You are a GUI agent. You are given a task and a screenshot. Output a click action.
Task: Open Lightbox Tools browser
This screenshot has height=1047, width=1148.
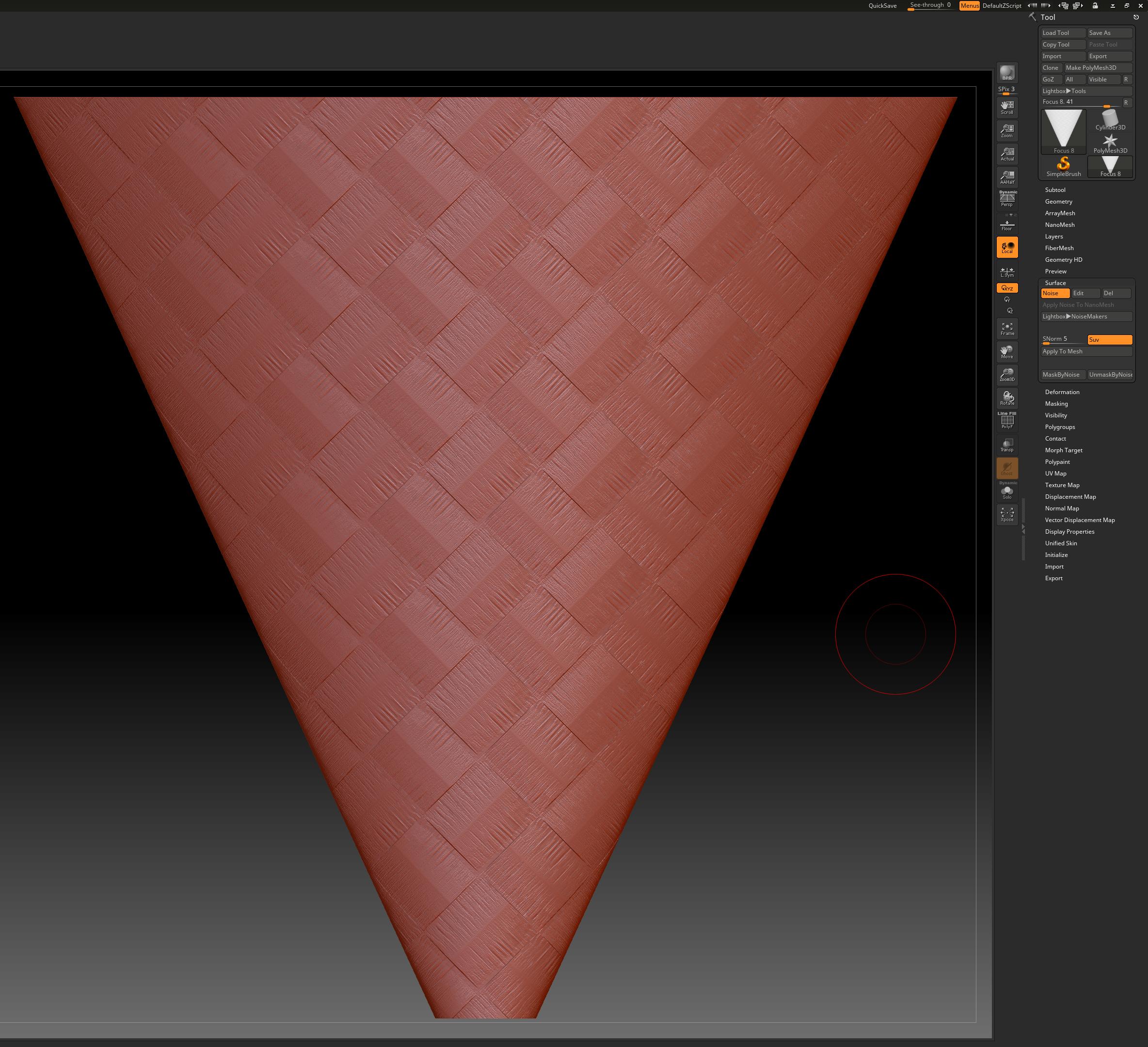click(1086, 91)
